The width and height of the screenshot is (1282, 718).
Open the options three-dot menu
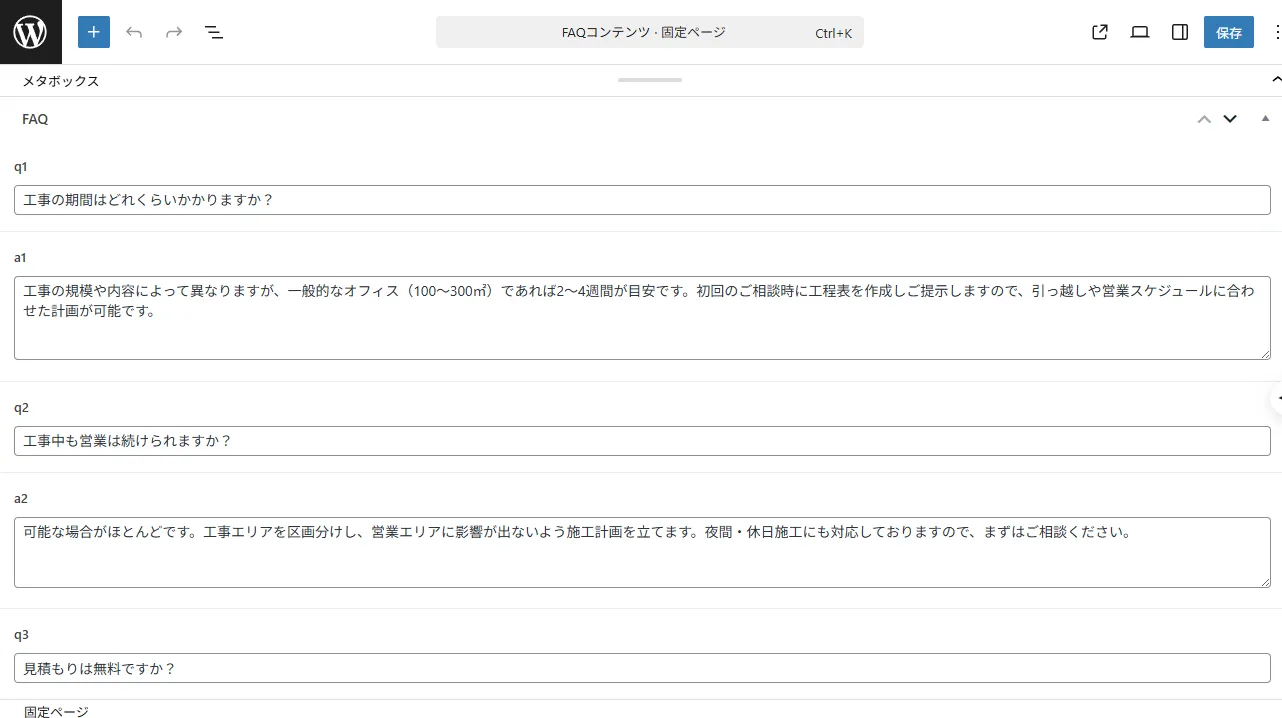[x=1276, y=32]
